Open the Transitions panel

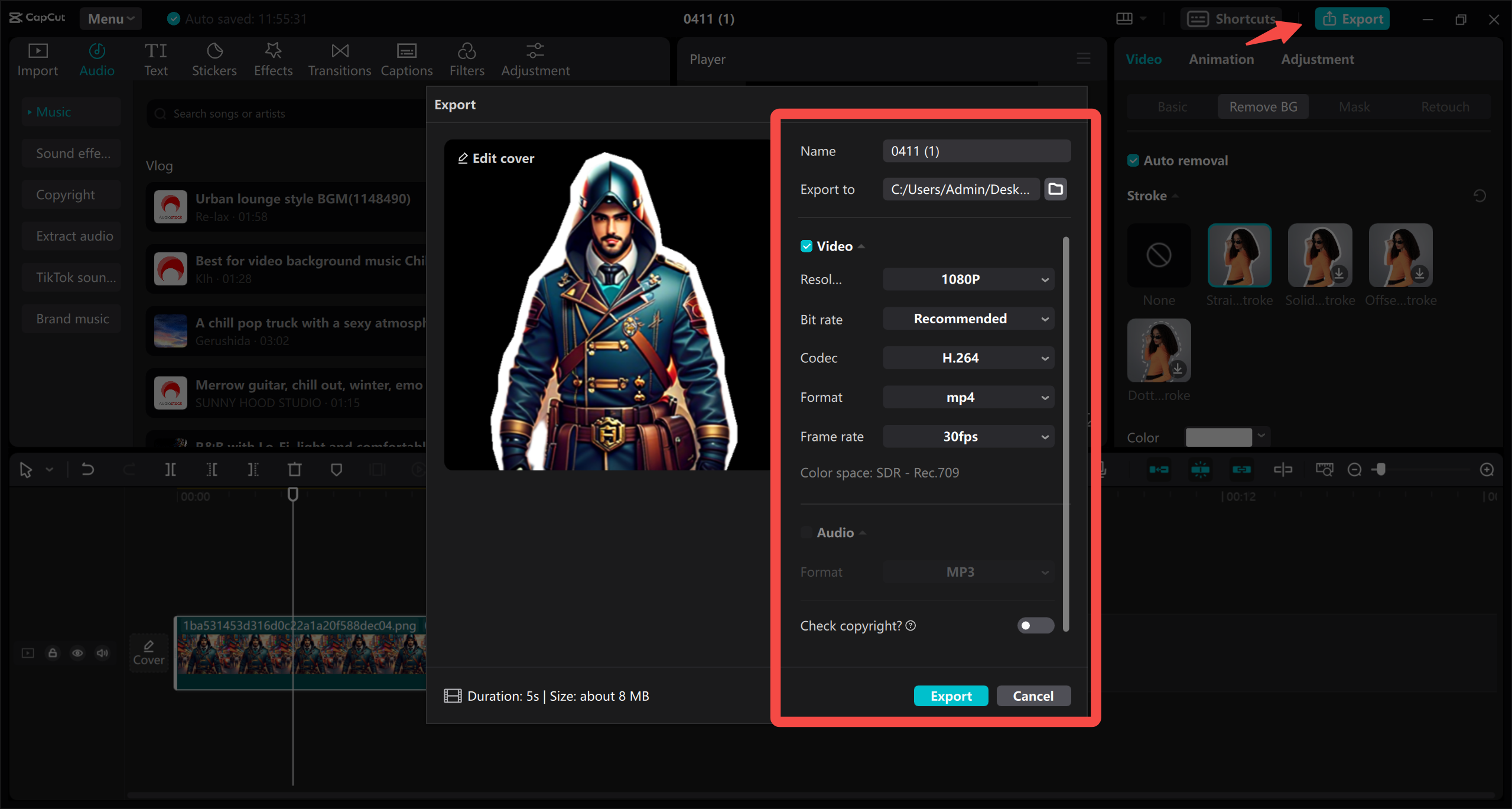coord(339,59)
